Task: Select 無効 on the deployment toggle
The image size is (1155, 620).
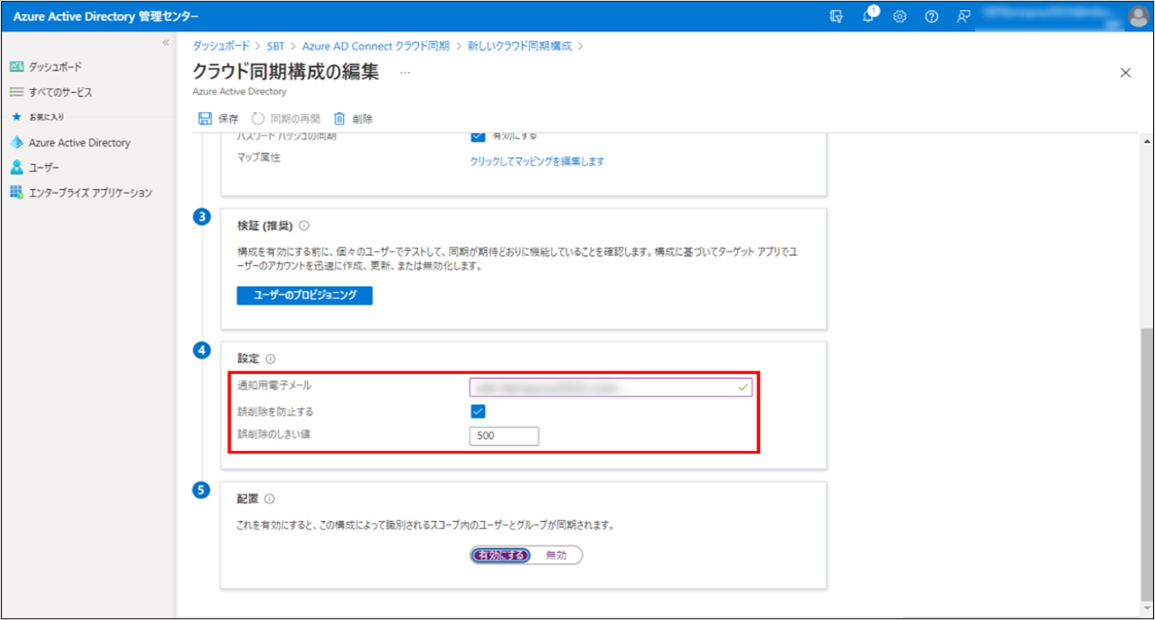Action: tap(556, 555)
